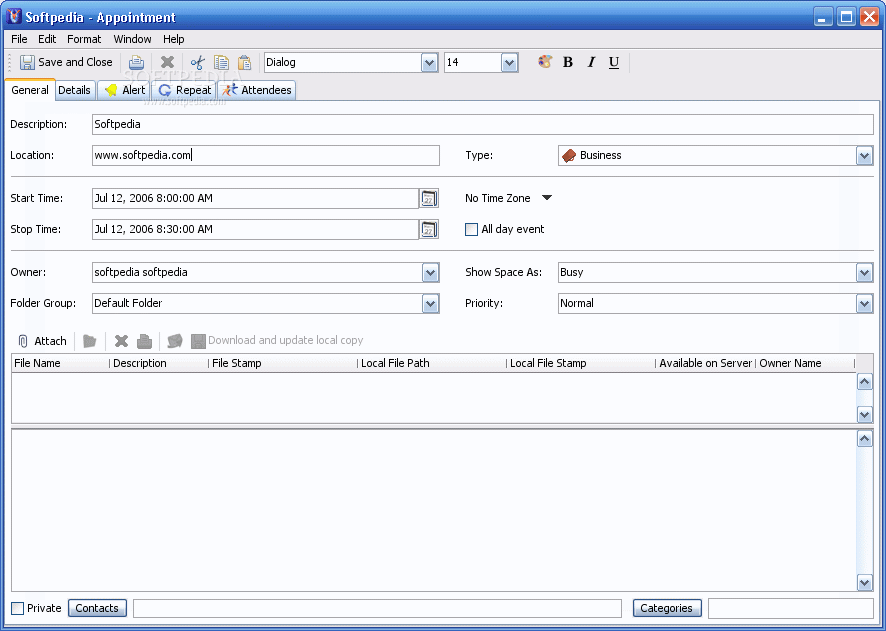
Task: Click the Copy icon in the toolbar
Action: 221,62
